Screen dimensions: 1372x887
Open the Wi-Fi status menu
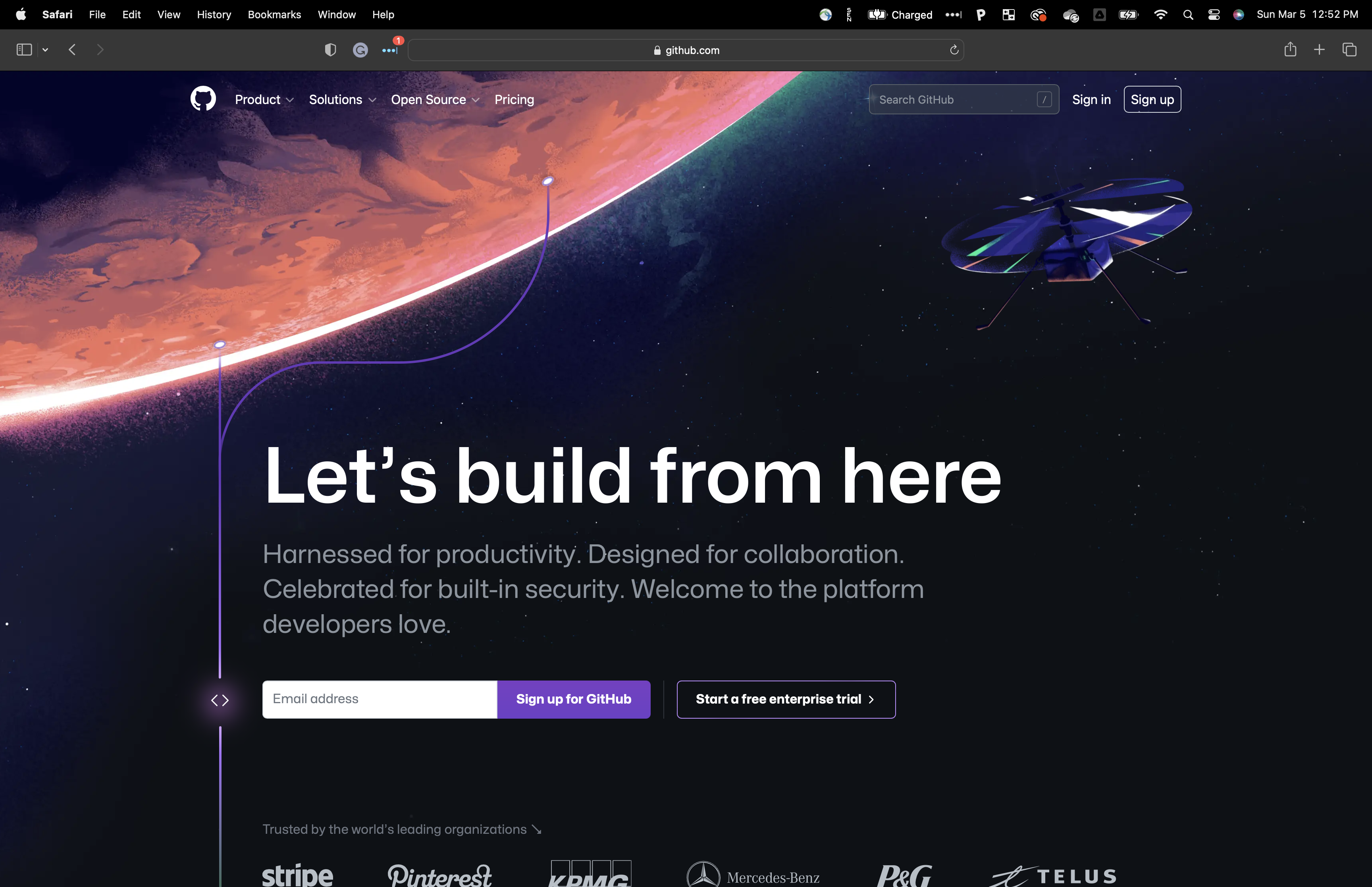click(1161, 15)
